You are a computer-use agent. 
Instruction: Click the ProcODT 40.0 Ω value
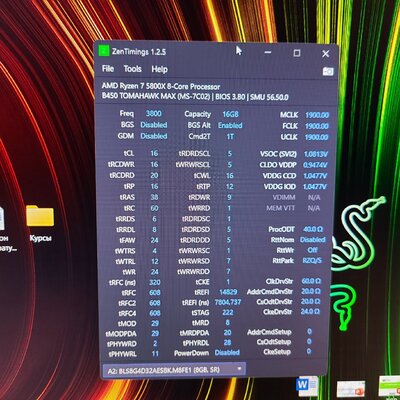[x=313, y=229]
